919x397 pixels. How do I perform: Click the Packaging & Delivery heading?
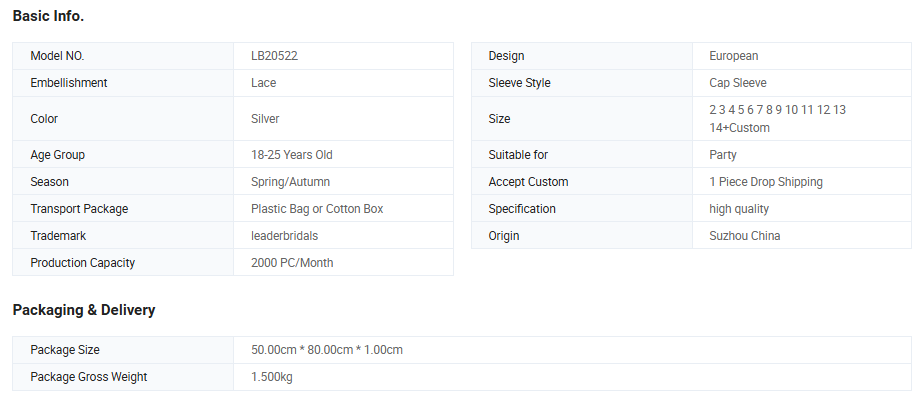click(84, 310)
